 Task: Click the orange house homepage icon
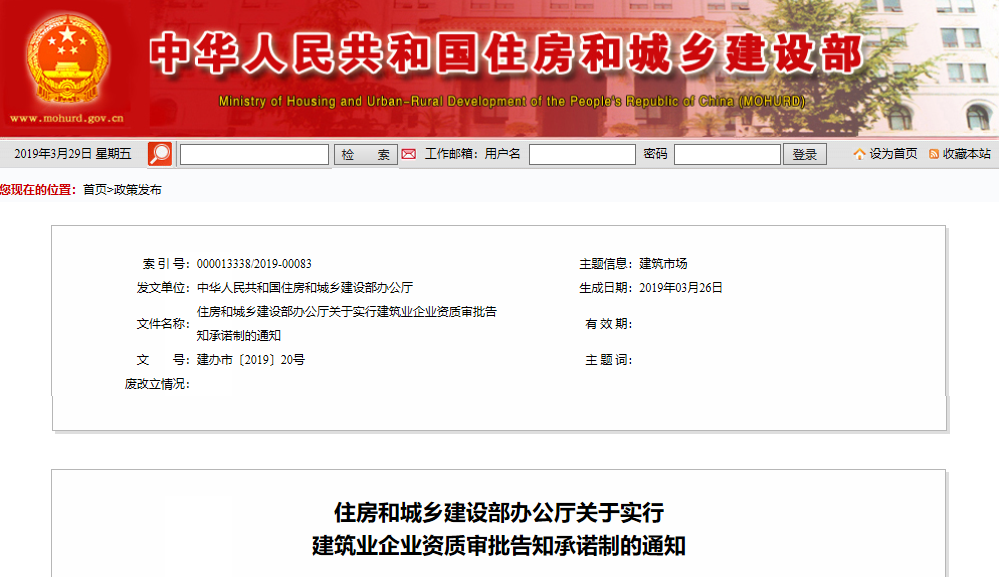[859, 154]
